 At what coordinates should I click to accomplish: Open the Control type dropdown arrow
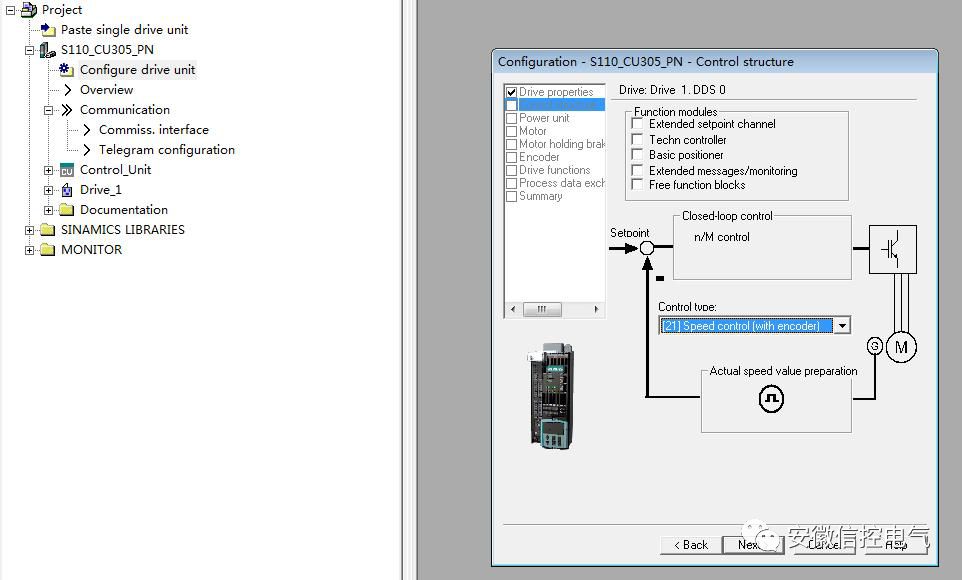tap(842, 325)
